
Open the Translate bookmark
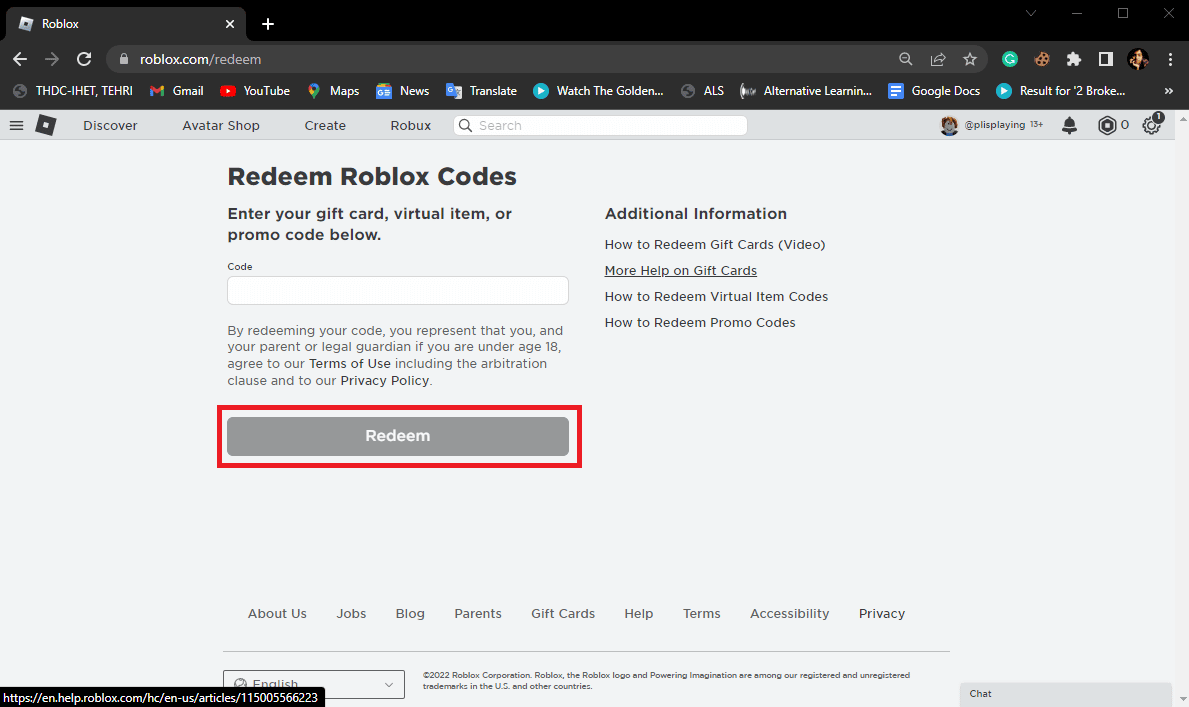click(x=482, y=91)
